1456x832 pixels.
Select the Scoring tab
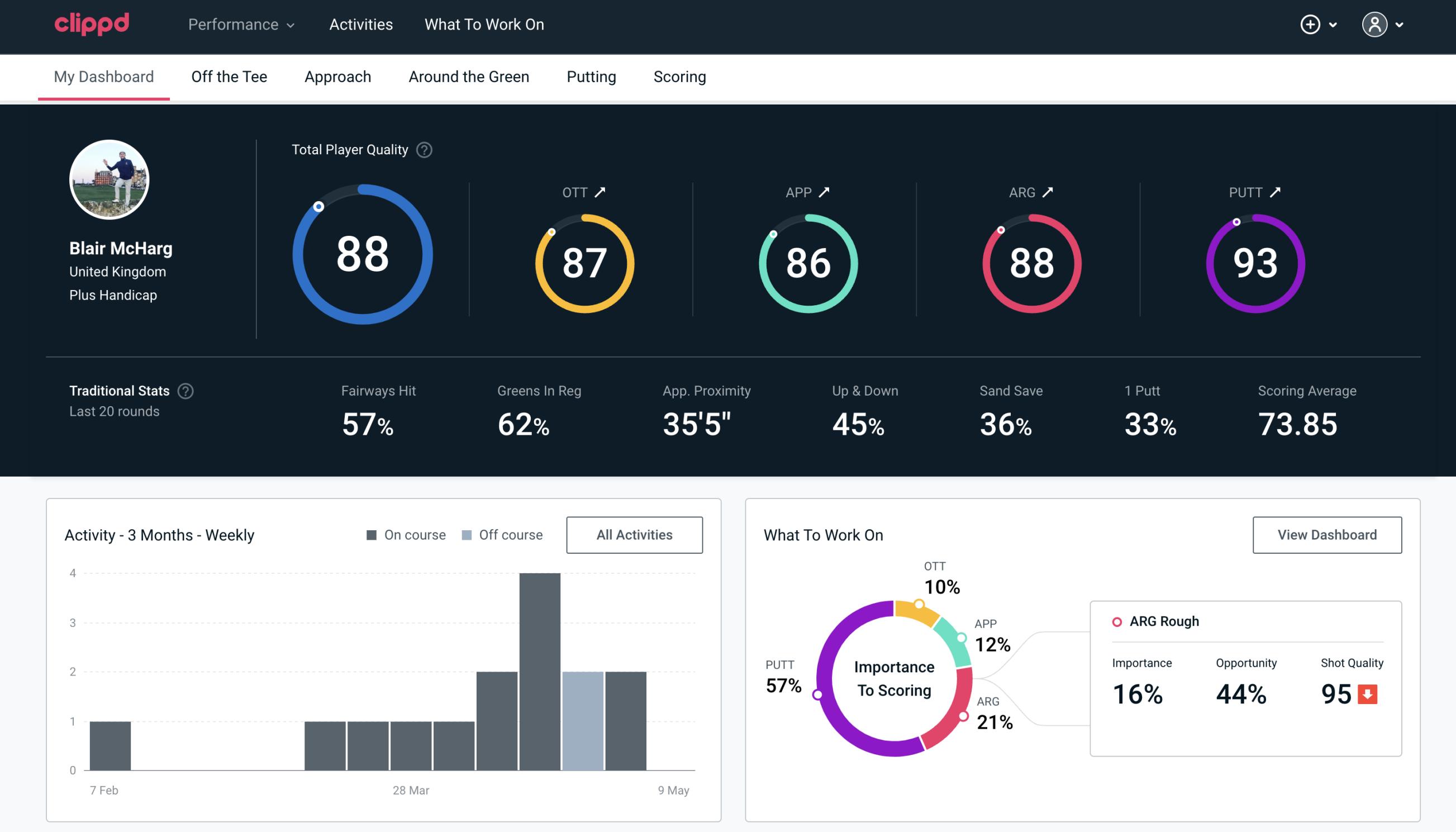point(679,76)
